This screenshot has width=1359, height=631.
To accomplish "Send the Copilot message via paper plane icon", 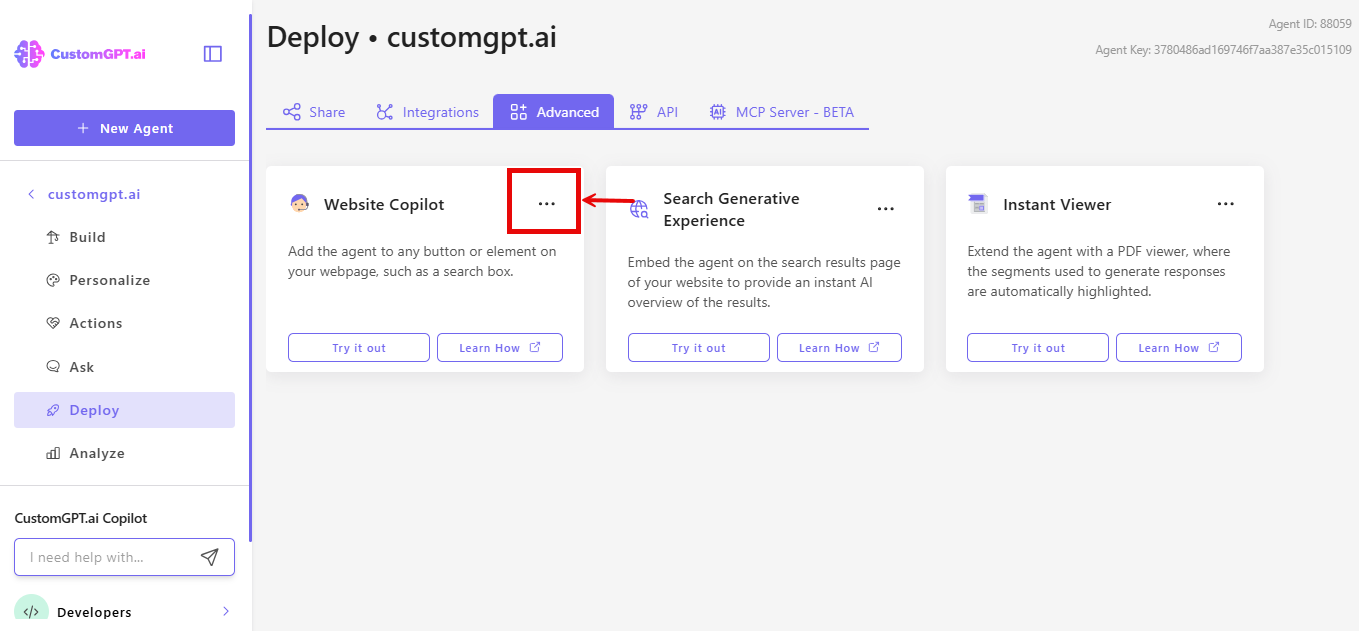I will coord(209,557).
